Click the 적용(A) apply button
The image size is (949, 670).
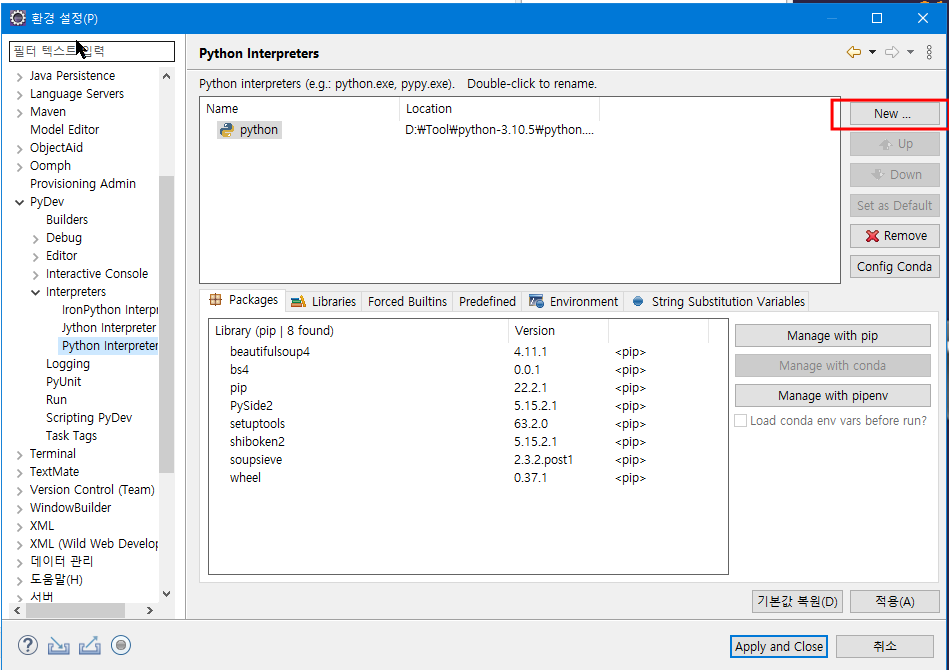pos(895,602)
